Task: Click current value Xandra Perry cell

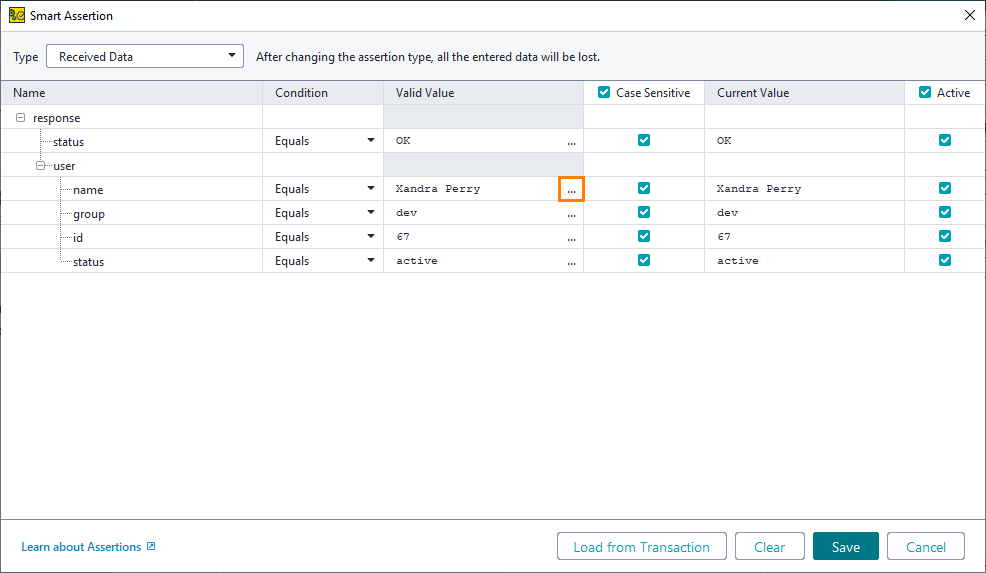Action: pyautogui.click(x=804, y=189)
